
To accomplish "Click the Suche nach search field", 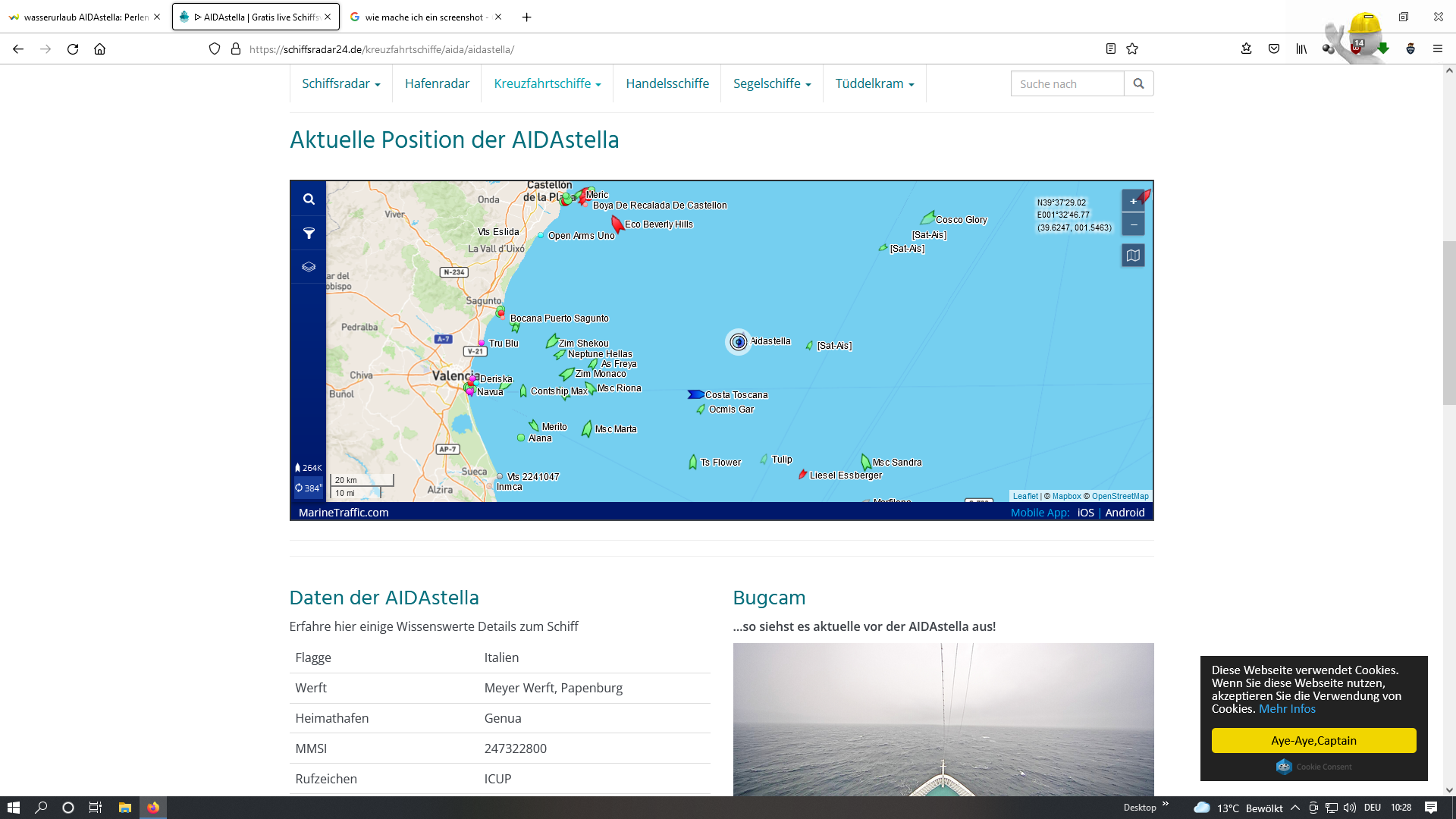I will click(1067, 83).
